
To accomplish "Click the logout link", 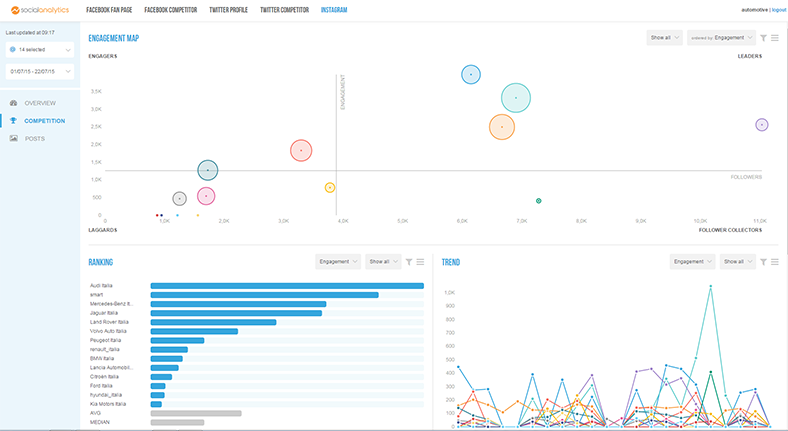I will coord(778,9).
